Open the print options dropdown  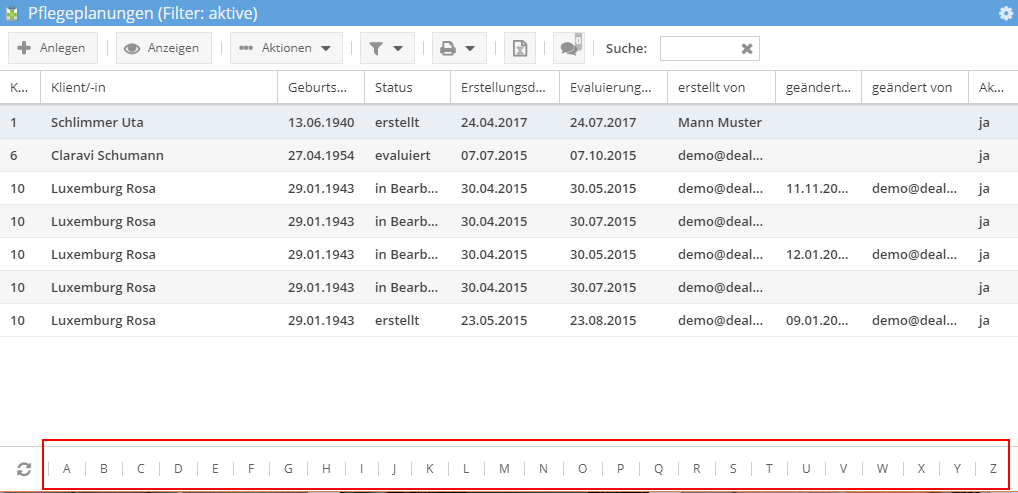coord(459,48)
